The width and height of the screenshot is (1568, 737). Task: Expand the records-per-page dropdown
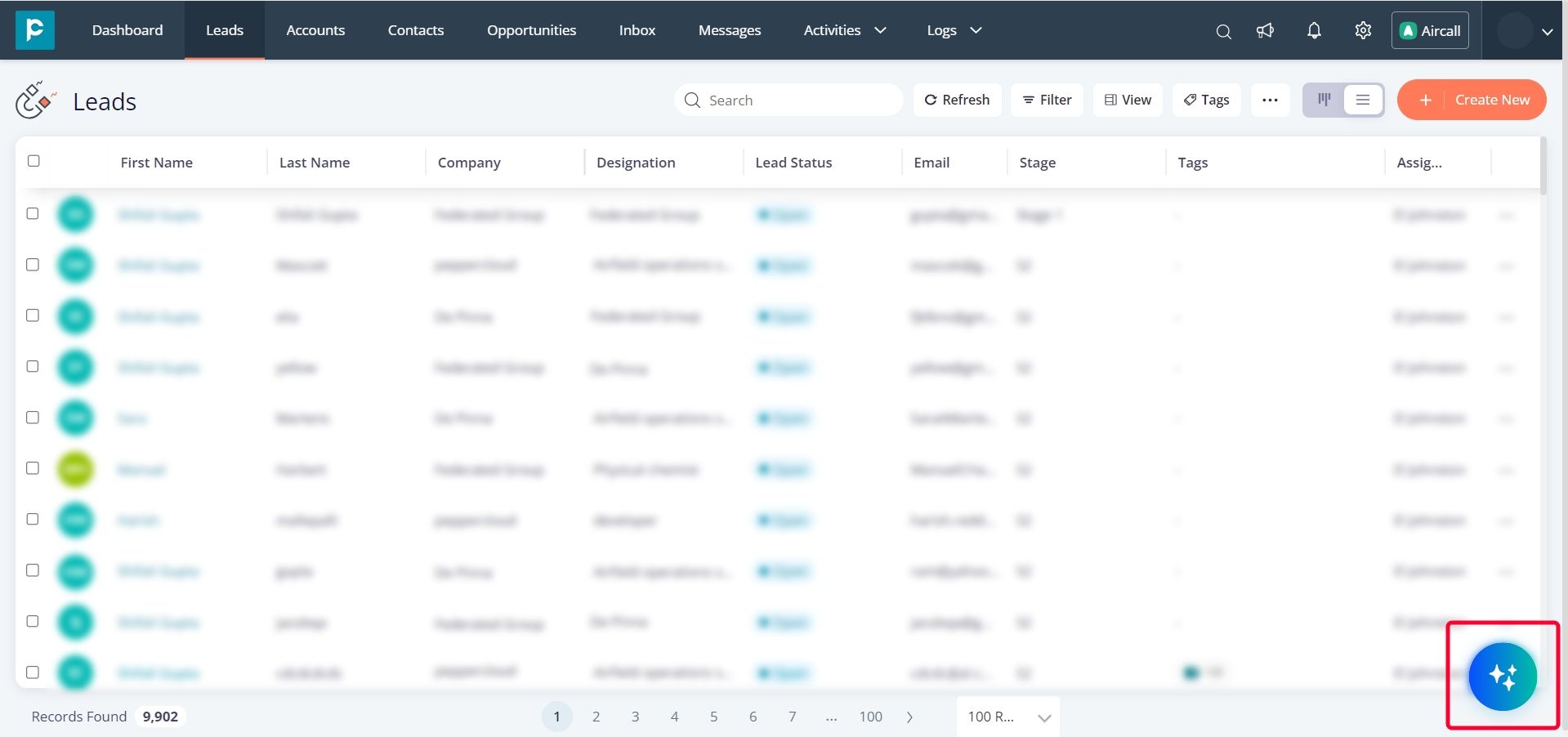[1008, 717]
